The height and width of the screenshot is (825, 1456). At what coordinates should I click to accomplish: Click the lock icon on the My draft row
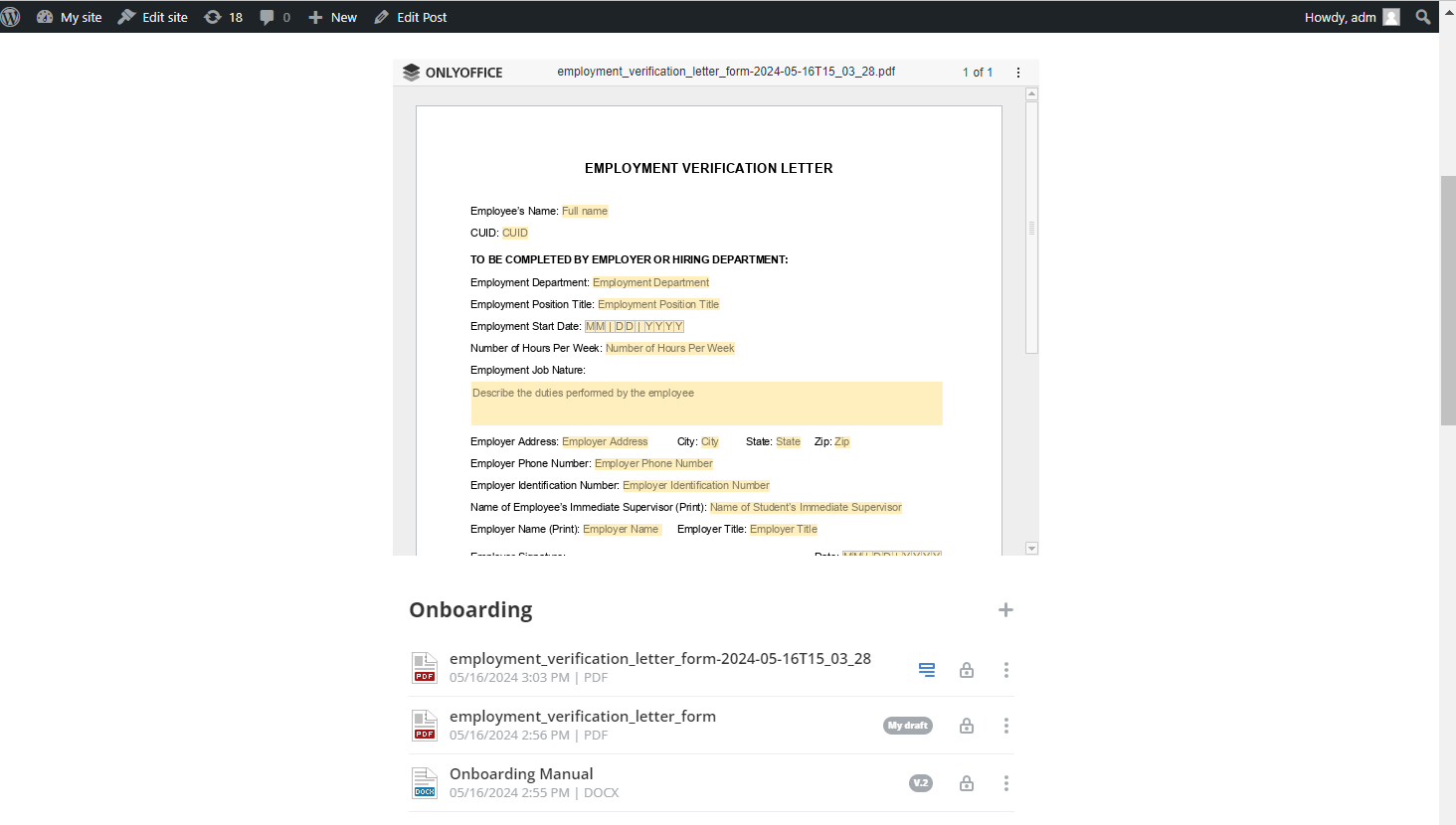tap(967, 726)
